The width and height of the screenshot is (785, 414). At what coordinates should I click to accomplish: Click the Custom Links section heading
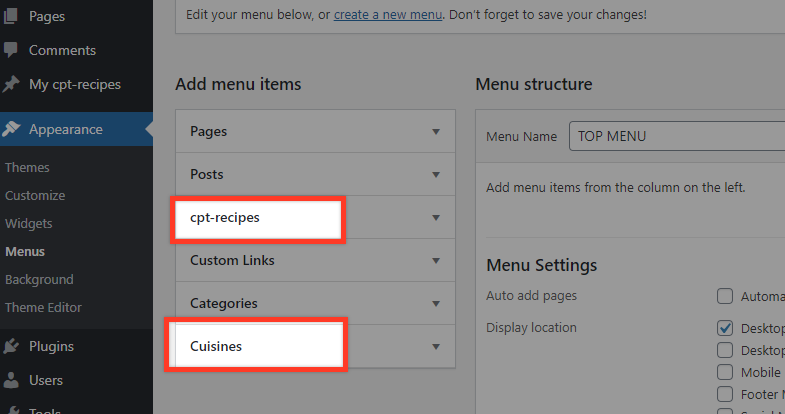(x=232, y=260)
